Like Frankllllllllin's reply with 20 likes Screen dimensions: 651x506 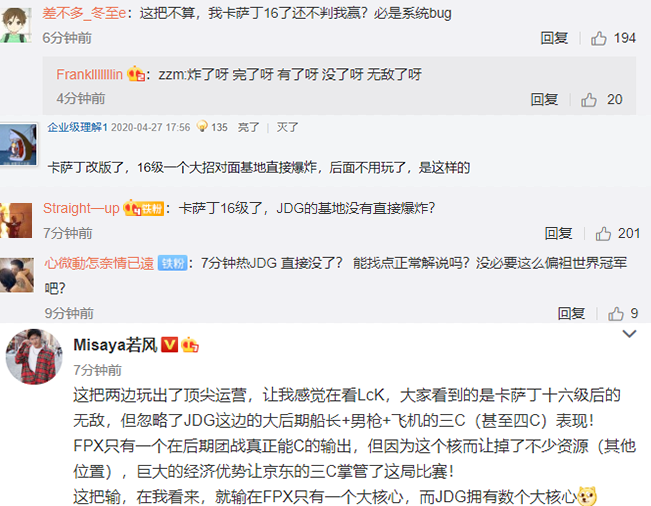(x=588, y=100)
